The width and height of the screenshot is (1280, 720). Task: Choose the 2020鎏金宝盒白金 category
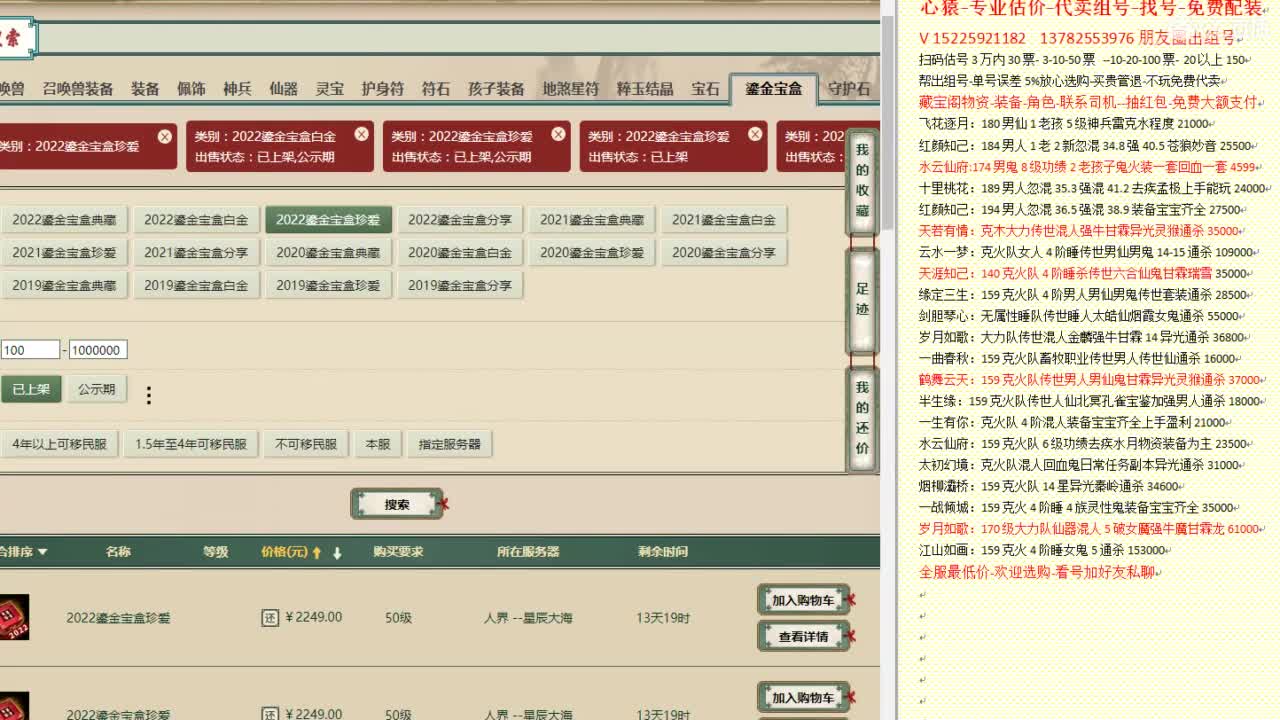[x=460, y=252]
